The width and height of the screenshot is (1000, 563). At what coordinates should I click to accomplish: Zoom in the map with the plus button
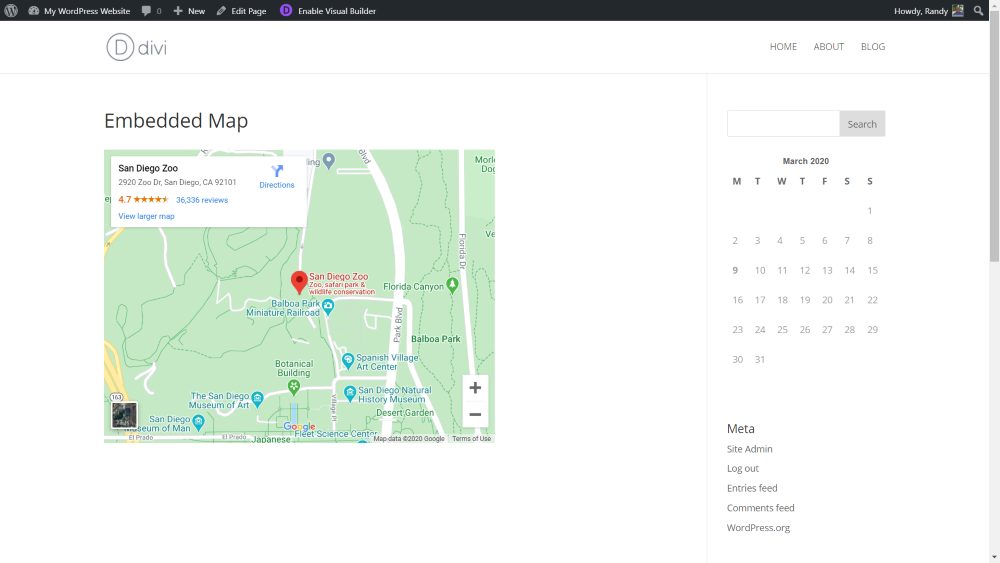coord(475,388)
